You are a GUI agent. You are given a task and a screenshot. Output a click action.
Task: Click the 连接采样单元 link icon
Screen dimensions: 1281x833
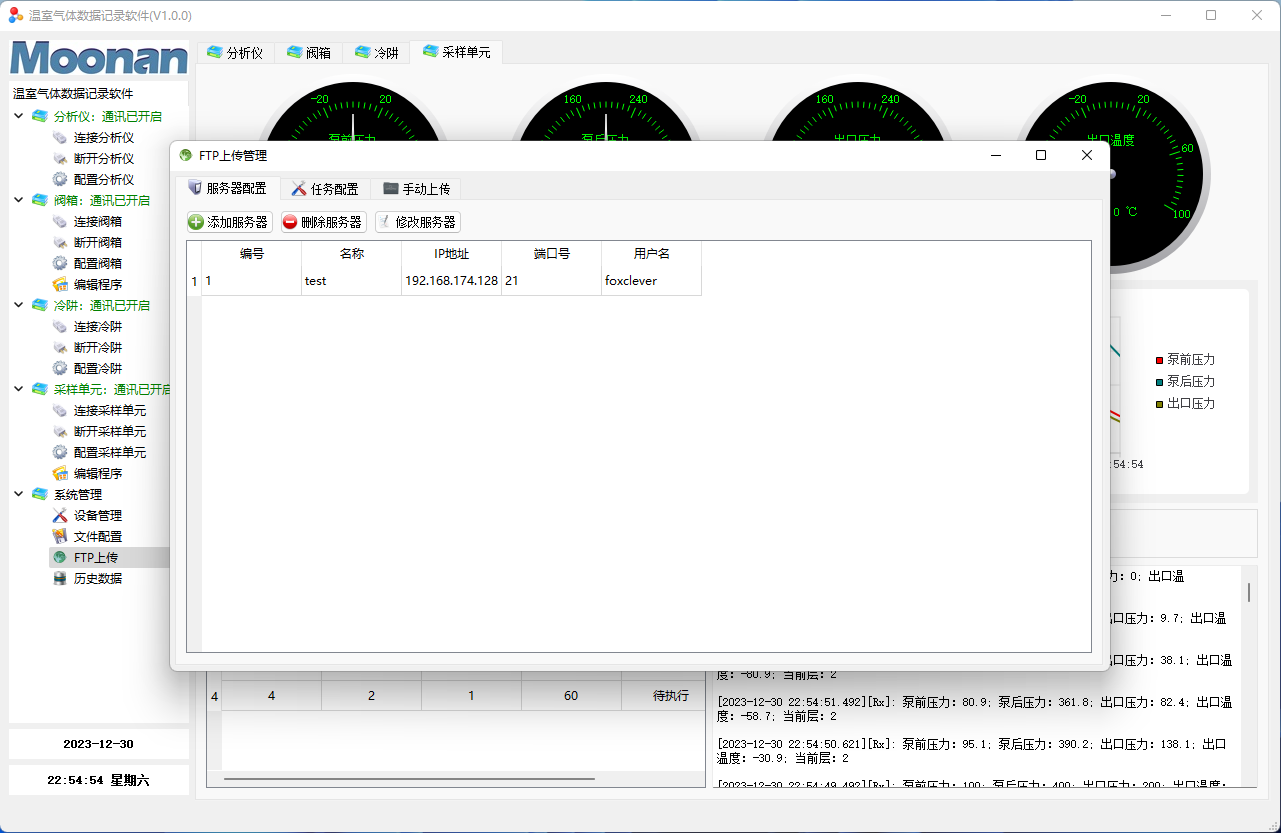pyautogui.click(x=60, y=410)
